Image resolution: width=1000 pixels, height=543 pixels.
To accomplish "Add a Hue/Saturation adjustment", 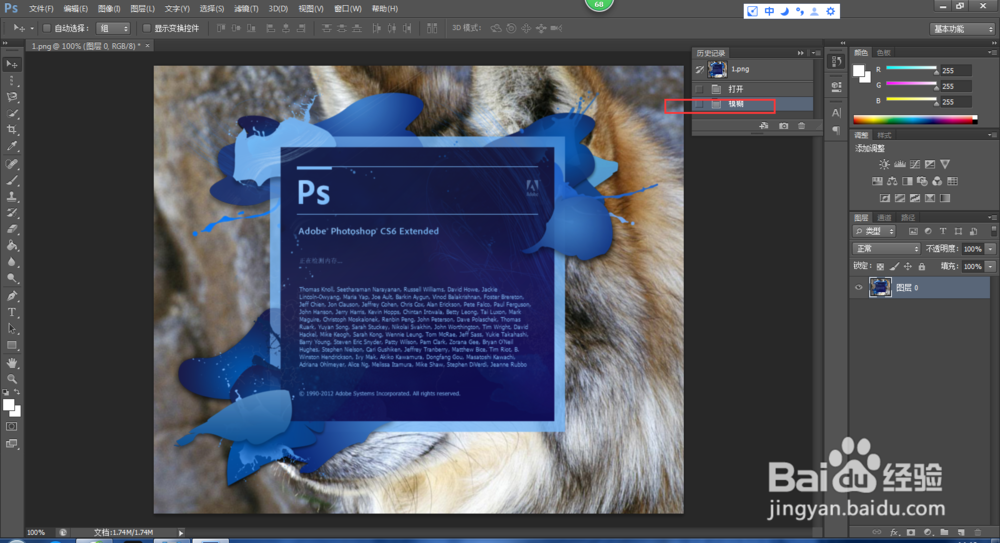I will (x=878, y=181).
